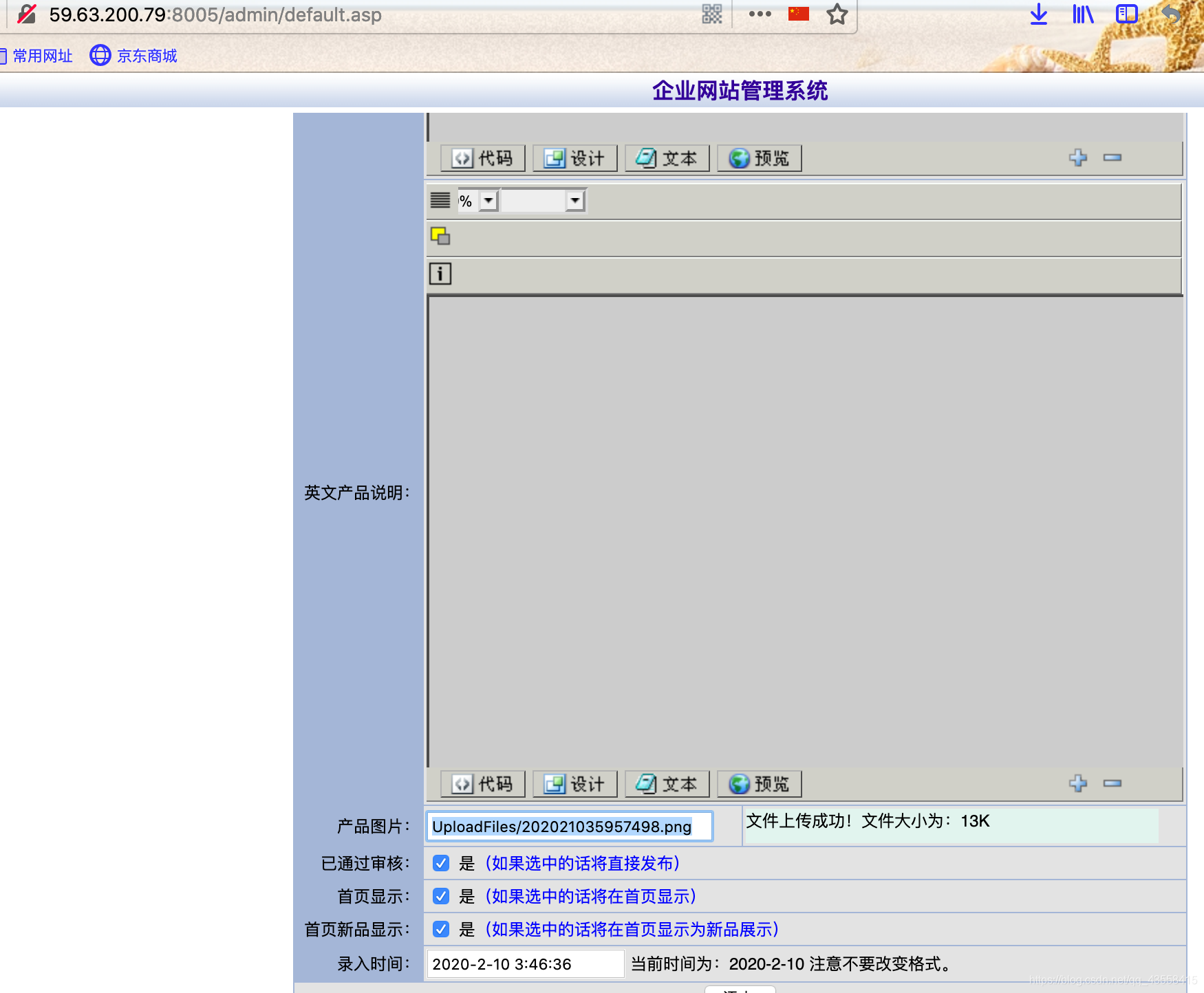Click the 录入时间 date input field
This screenshot has width=1204, height=993.
tap(526, 964)
